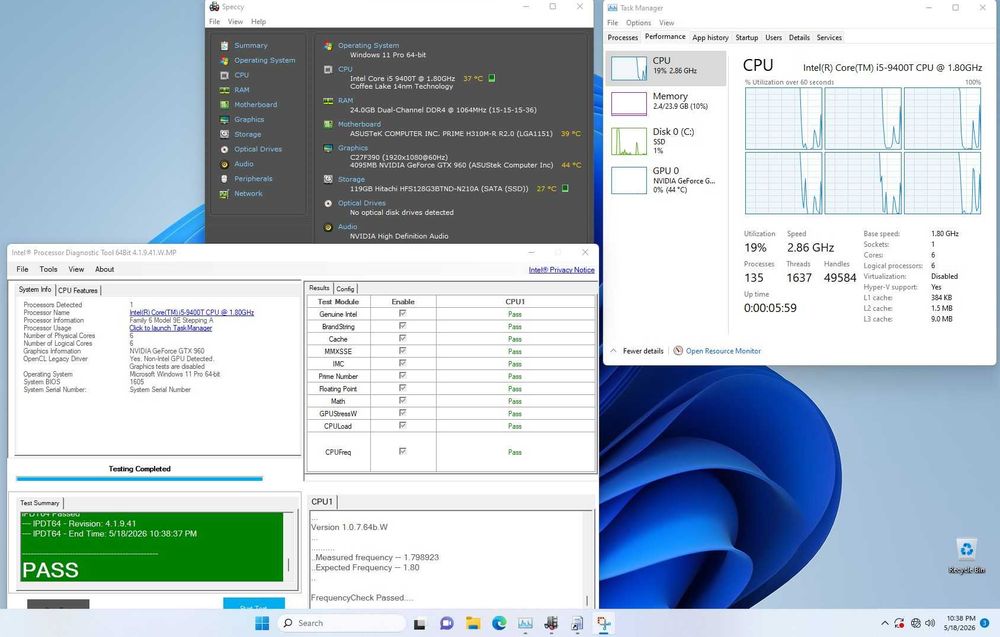Screen dimensions: 1000x637
Task: Open Options menu in Task Manager
Action: 638,23
